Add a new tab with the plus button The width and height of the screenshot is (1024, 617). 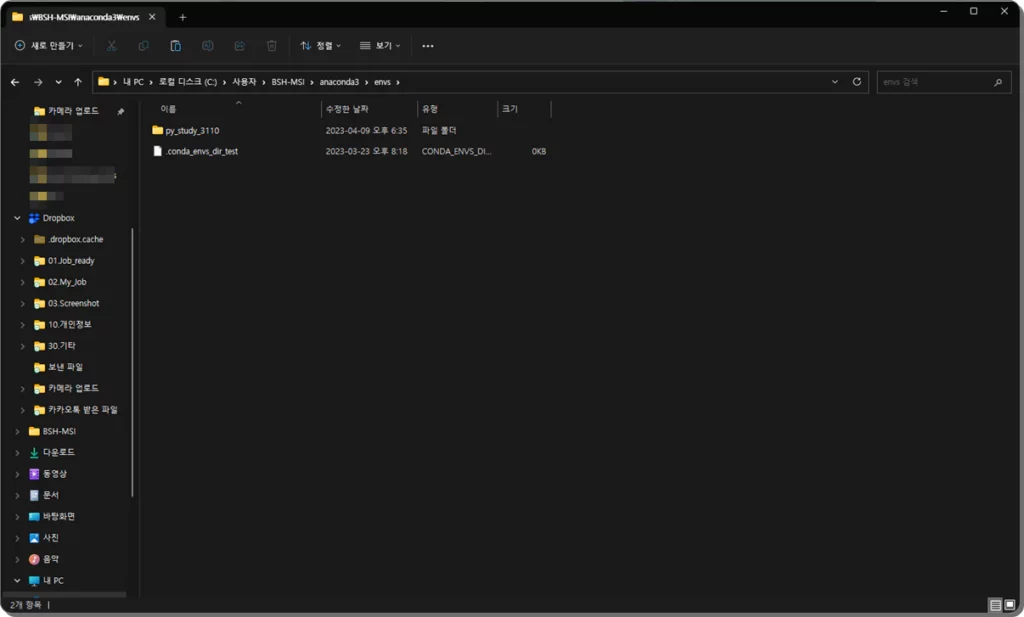(182, 17)
